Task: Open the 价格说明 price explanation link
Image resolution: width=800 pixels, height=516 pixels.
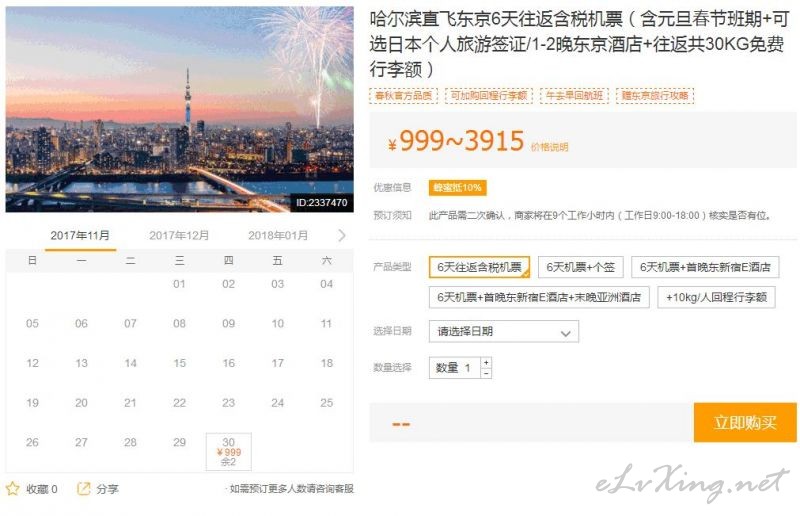Action: coord(549,147)
